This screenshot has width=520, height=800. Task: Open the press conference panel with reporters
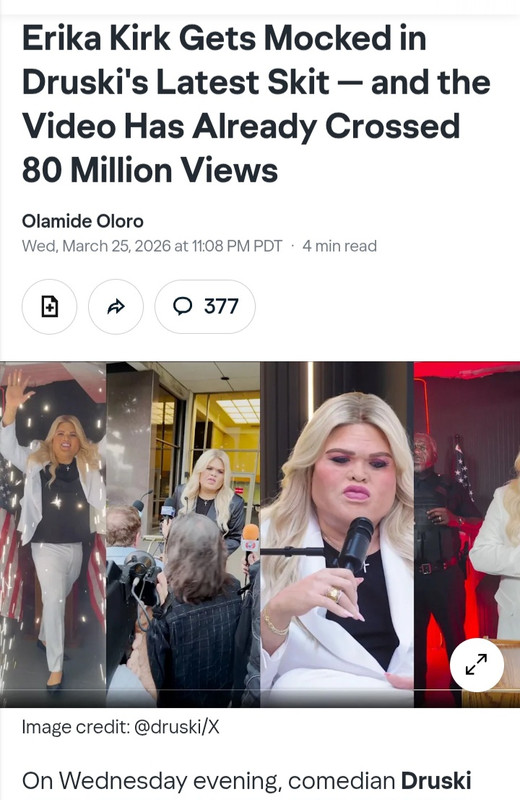pos(183,534)
